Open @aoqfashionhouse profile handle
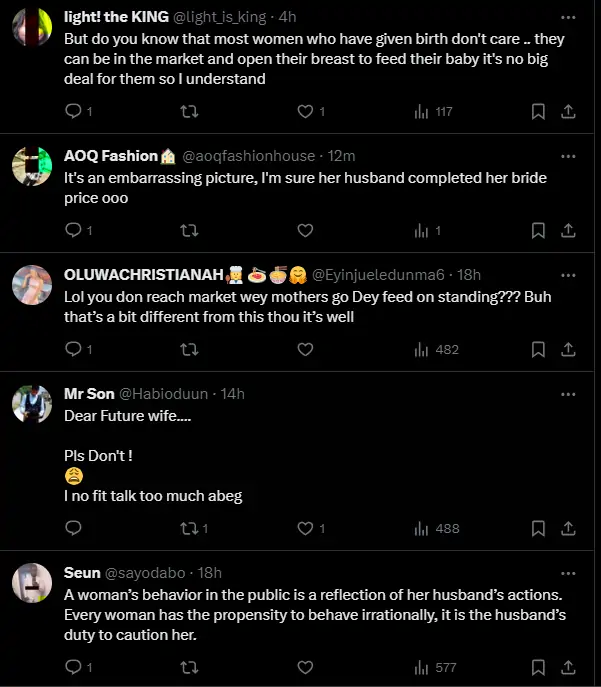 (x=248, y=156)
